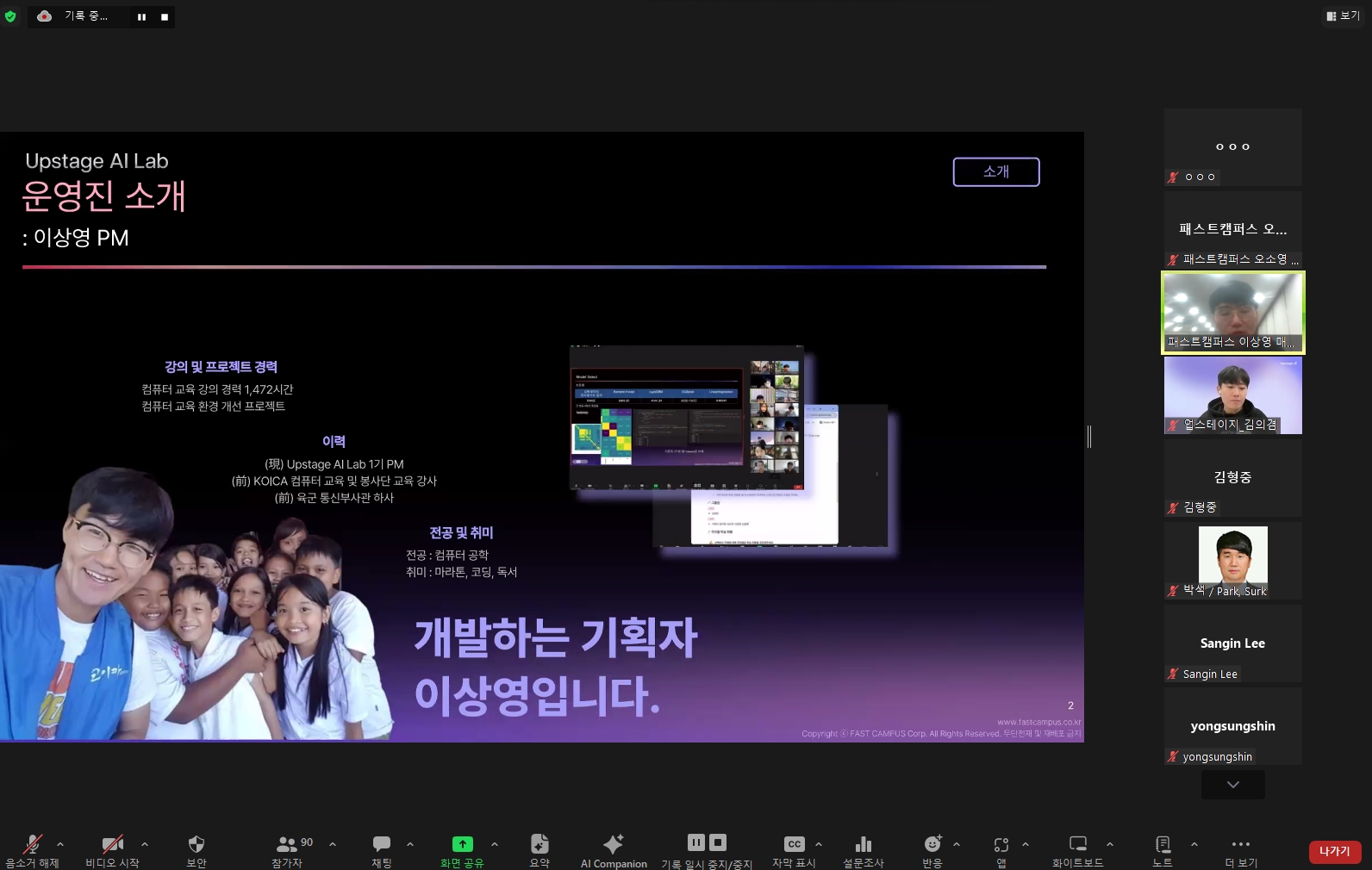Unmute the microphone

33,844
